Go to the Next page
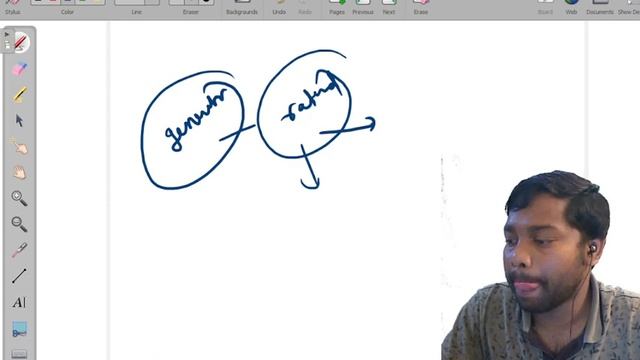 click(389, 7)
